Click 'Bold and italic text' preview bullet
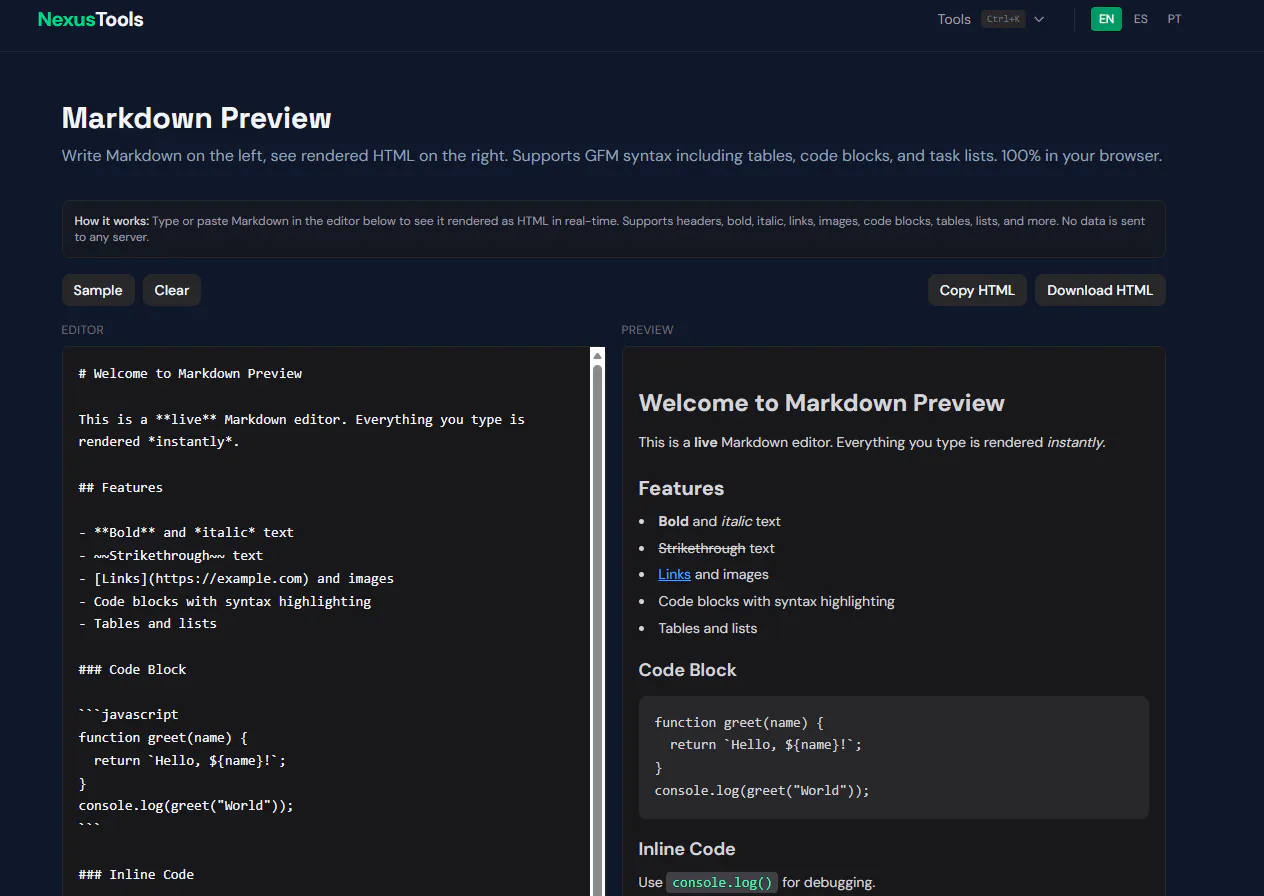 (720, 521)
